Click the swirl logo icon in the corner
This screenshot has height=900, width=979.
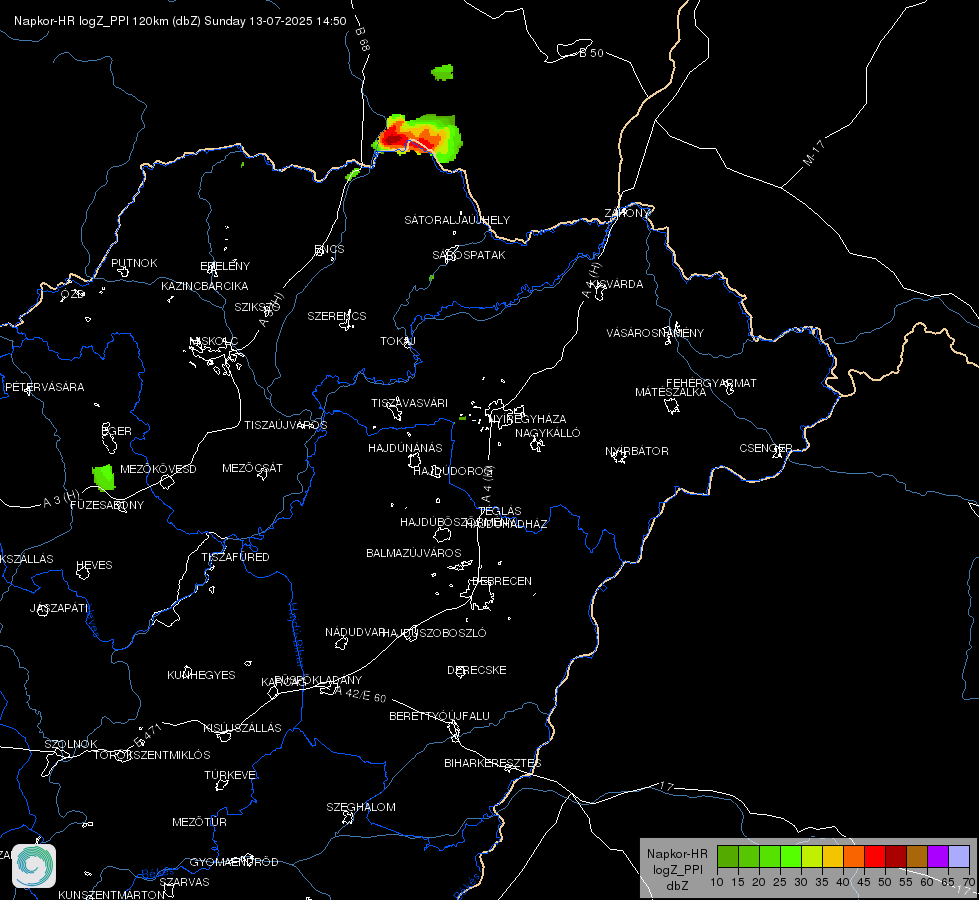point(34,866)
